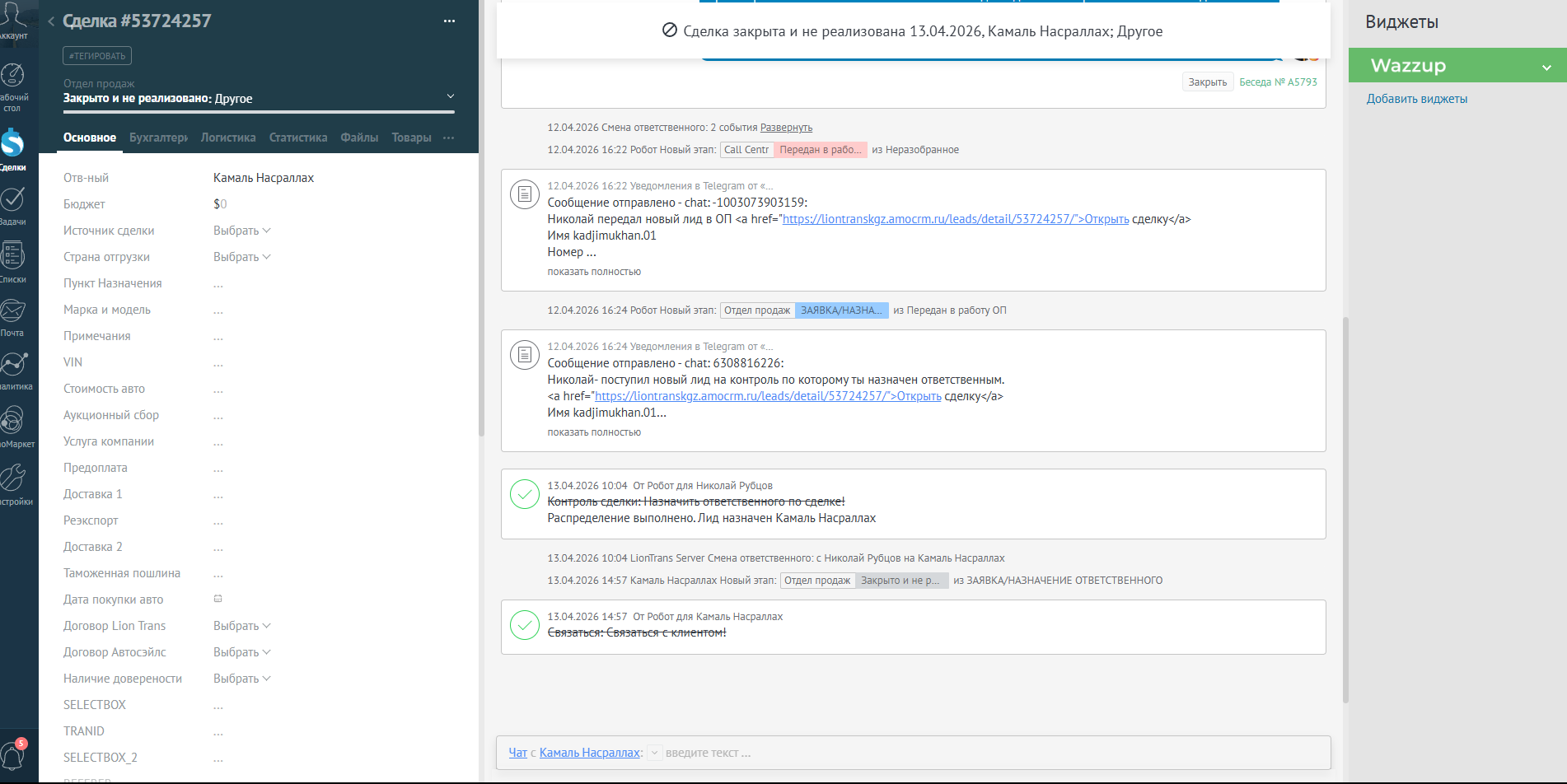This screenshot has width=1567, height=784.
Task: Click the ЗАЯВКА/НАЗНА... stage label
Action: (841, 310)
